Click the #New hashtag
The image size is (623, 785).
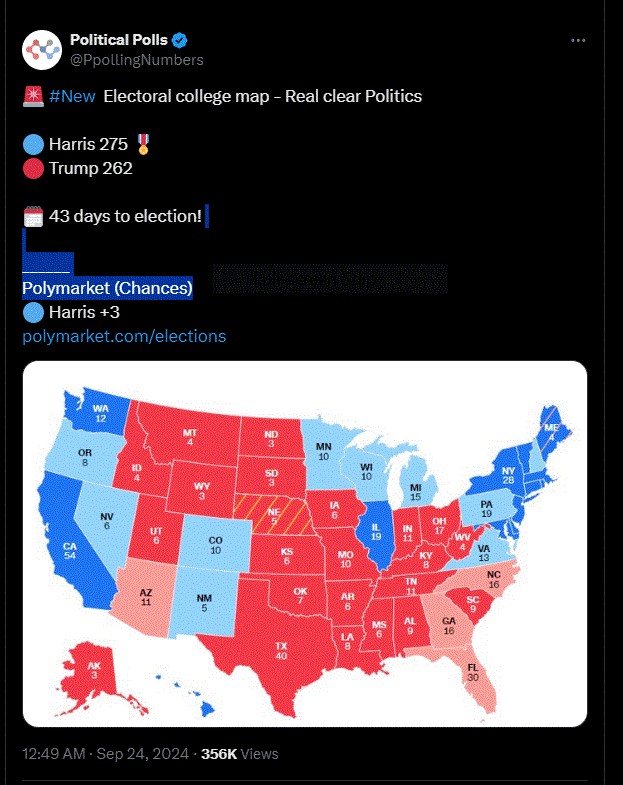(x=71, y=96)
